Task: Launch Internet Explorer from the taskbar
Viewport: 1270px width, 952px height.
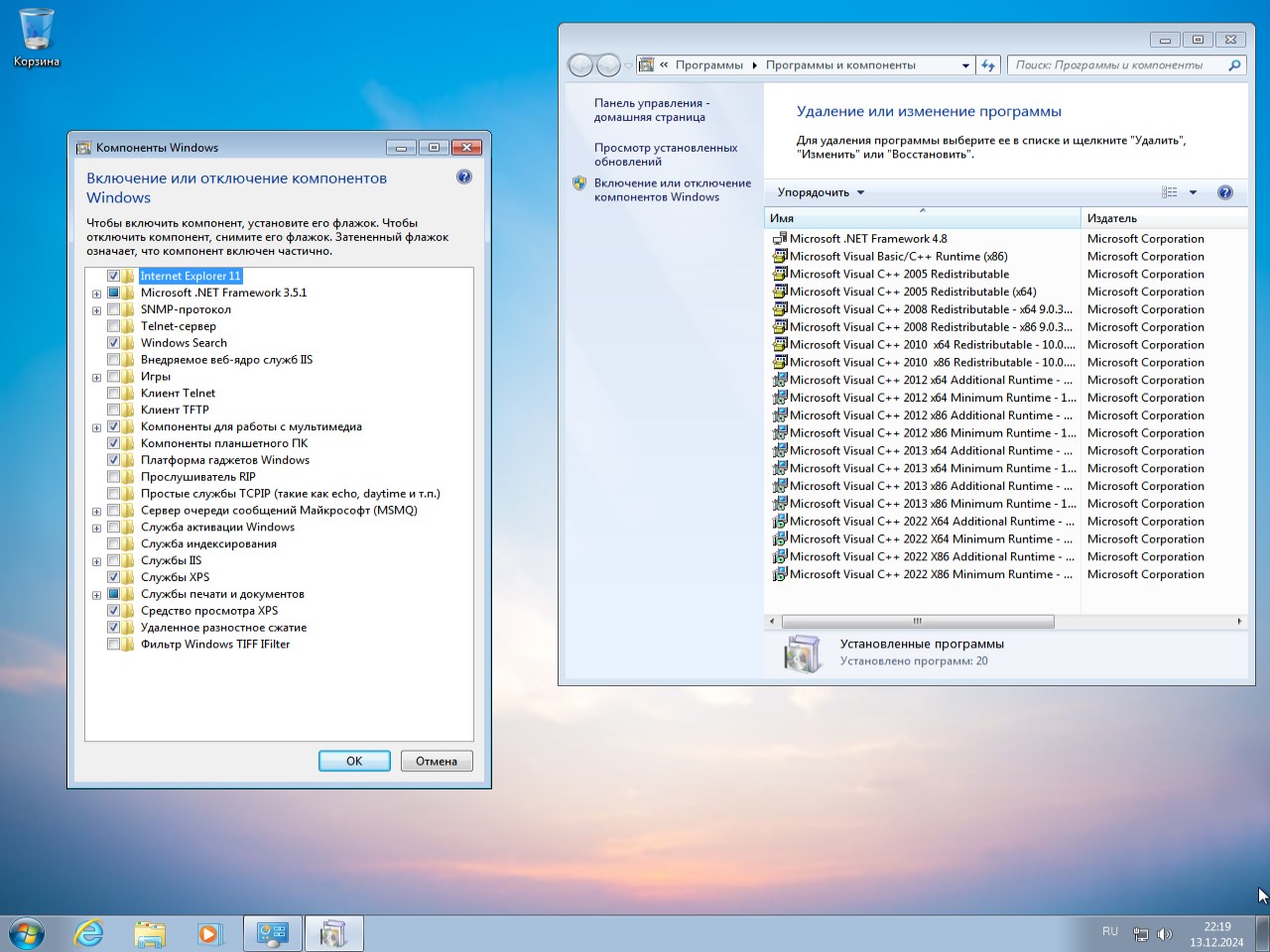Action: click(x=88, y=933)
